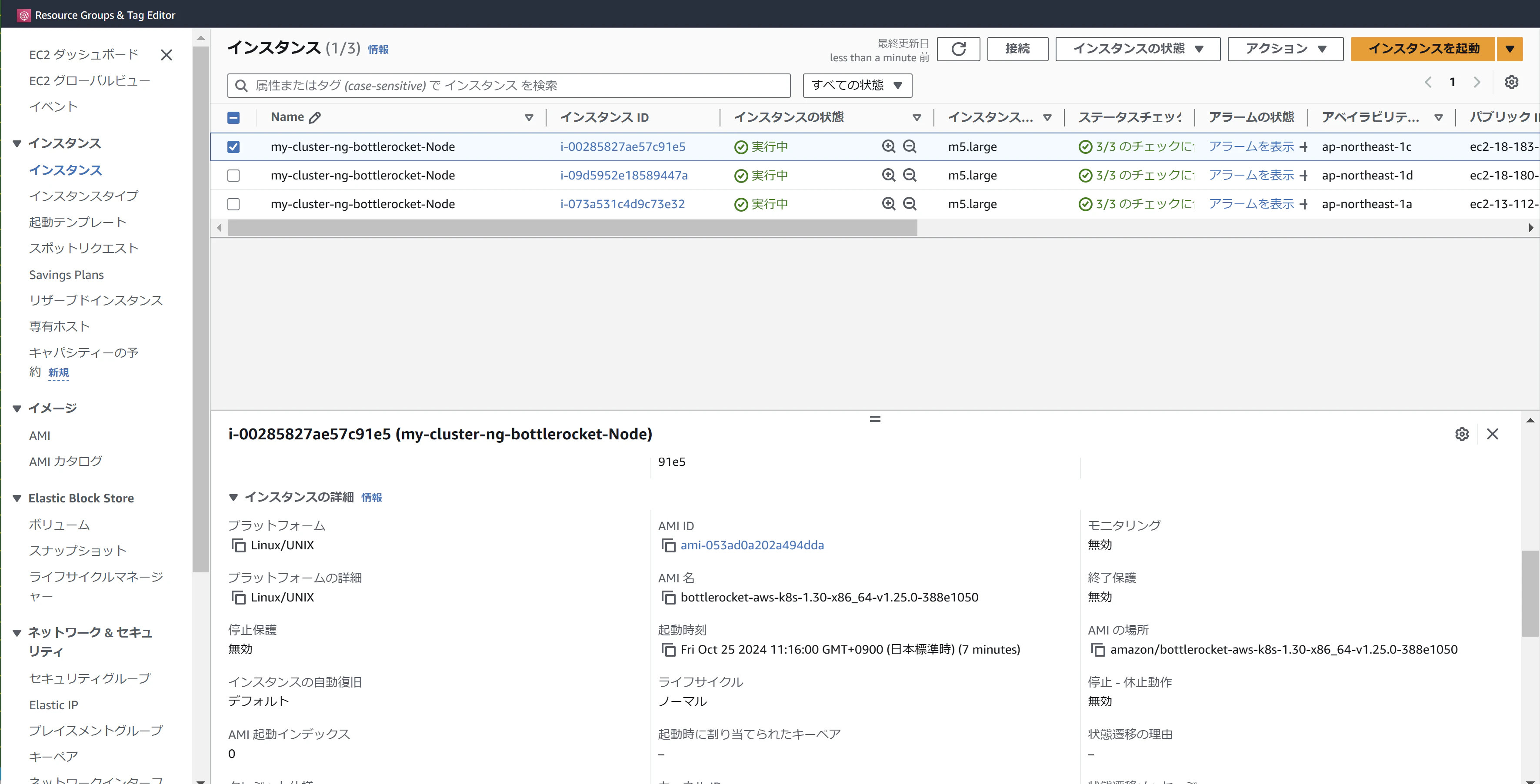The width and height of the screenshot is (1540, 784).
Task: Collapse the インスタンス sidebar section
Action: (17, 143)
